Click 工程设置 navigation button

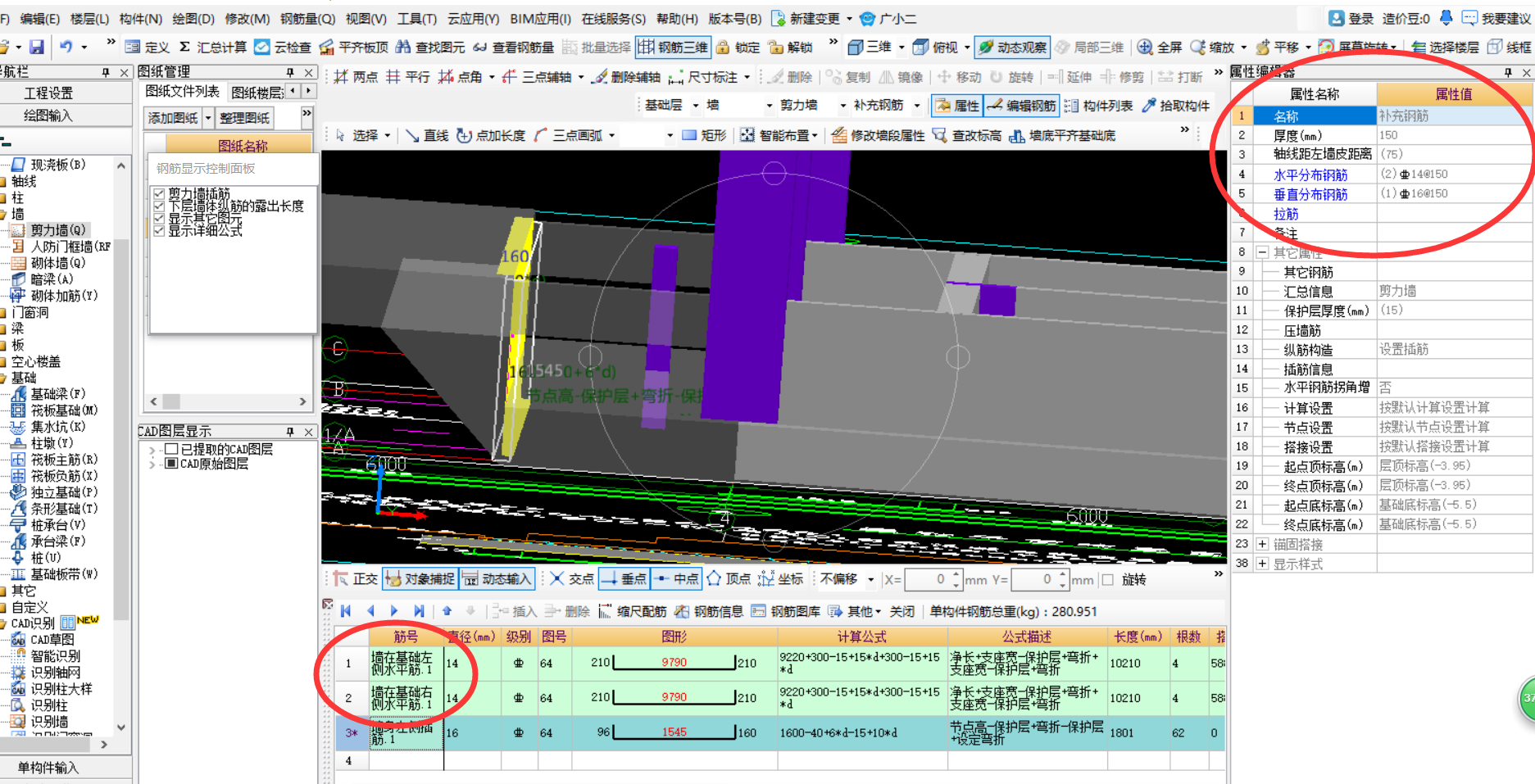(x=48, y=93)
